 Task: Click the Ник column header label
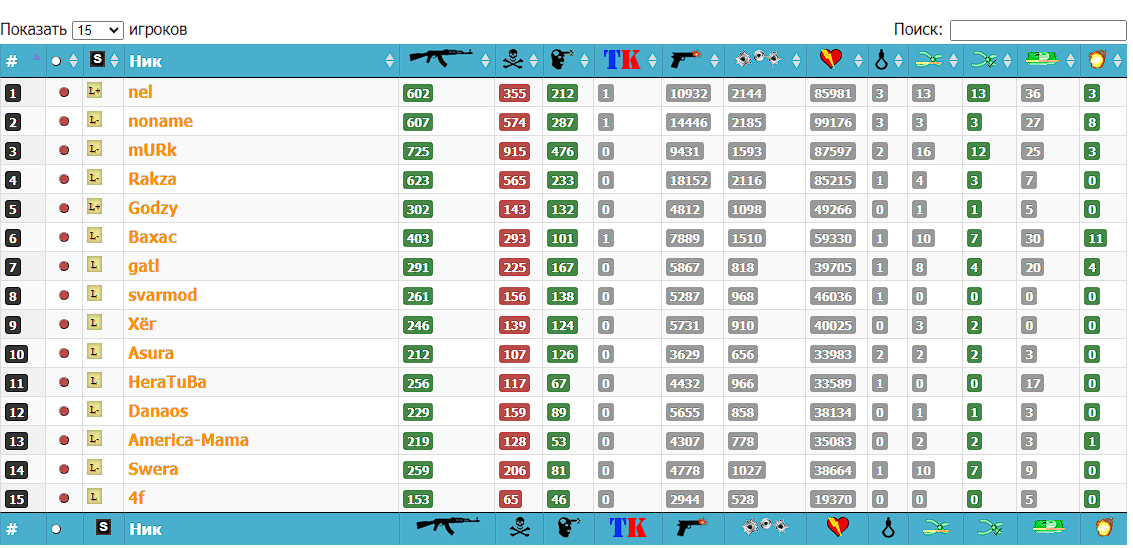click(145, 61)
